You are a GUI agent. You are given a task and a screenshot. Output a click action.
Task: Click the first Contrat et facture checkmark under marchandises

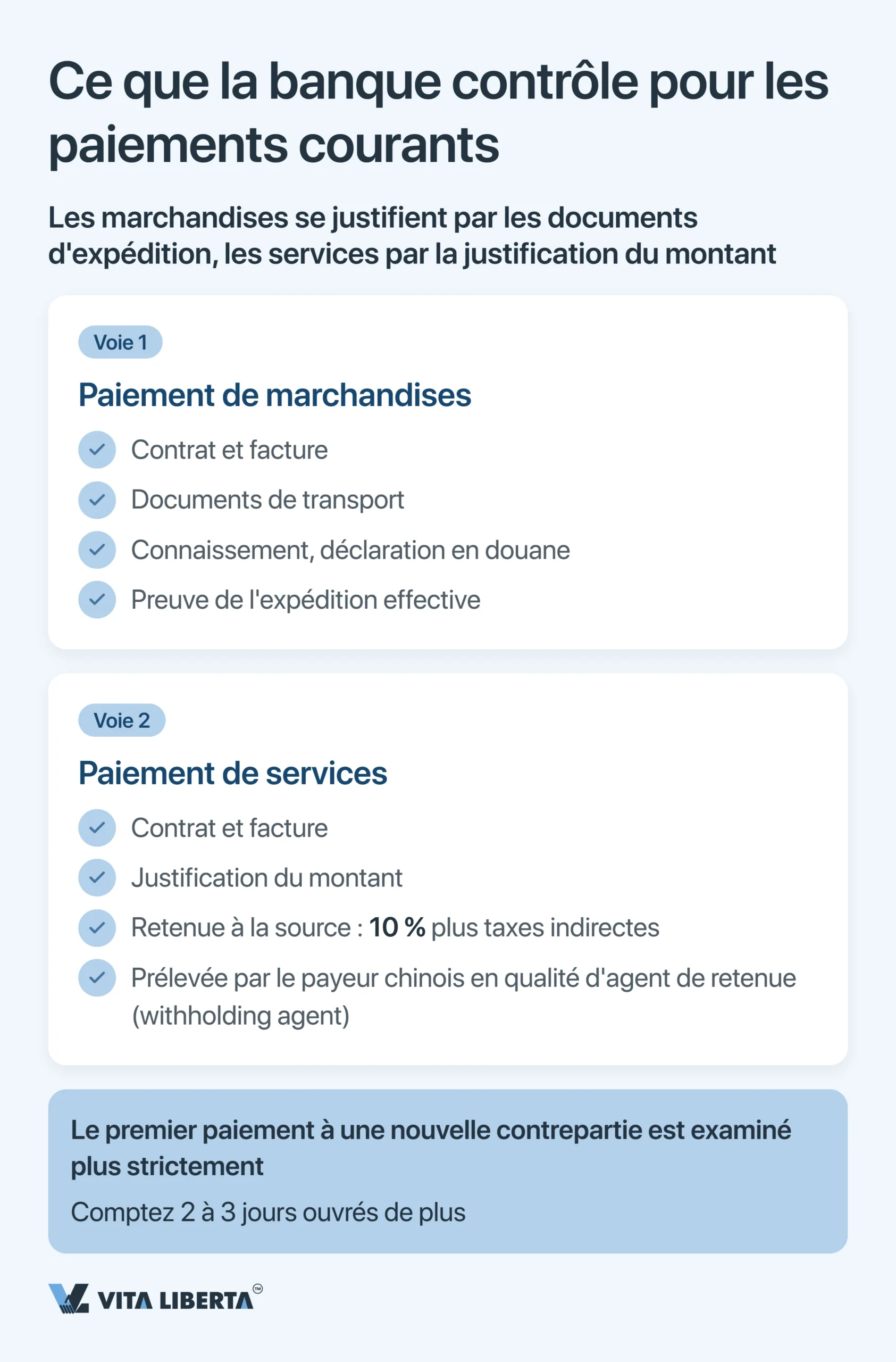pyautogui.click(x=97, y=449)
